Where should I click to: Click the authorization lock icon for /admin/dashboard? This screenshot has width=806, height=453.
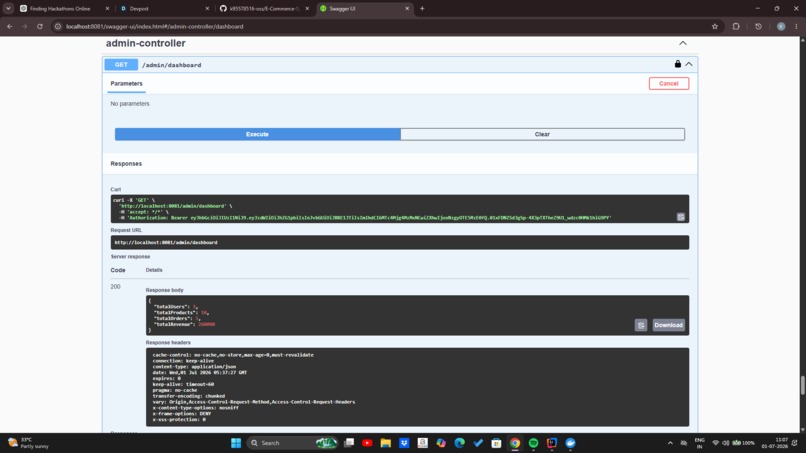tap(677, 64)
